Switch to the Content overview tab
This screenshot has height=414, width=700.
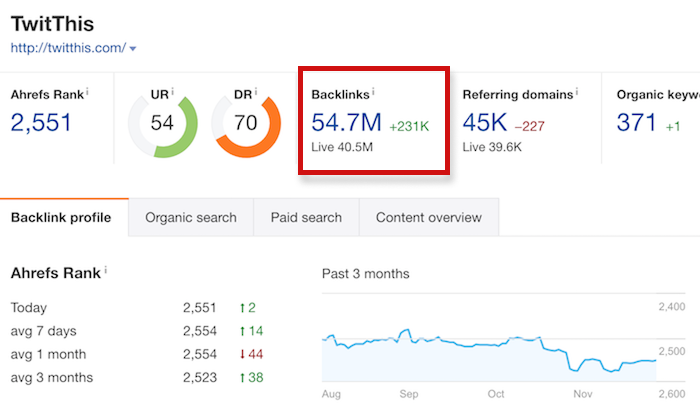click(x=429, y=217)
